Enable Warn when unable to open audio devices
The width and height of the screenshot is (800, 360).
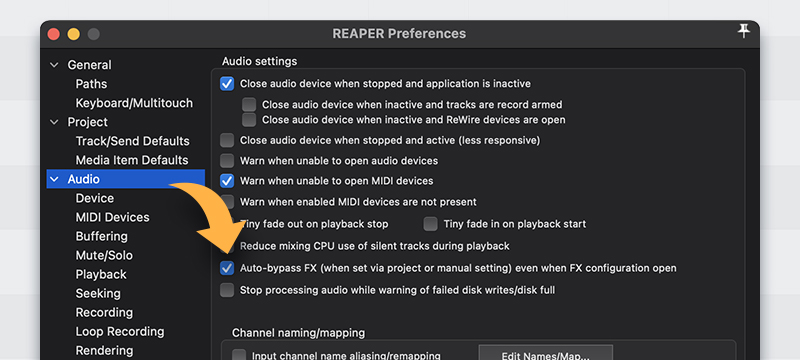227,161
